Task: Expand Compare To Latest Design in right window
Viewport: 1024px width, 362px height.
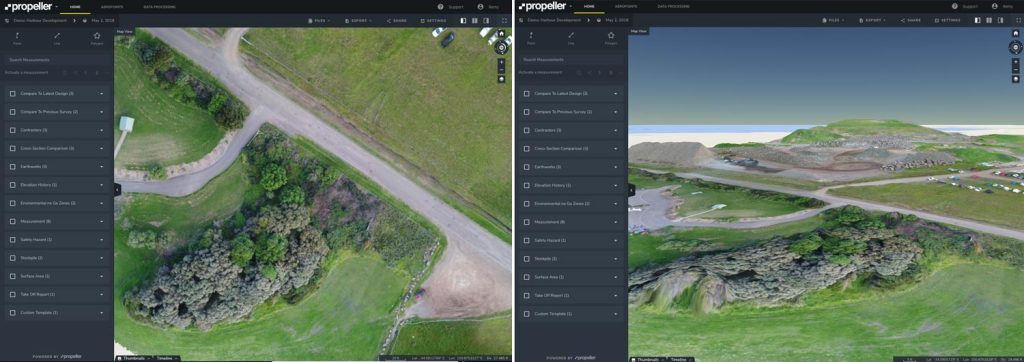Action: pos(616,93)
